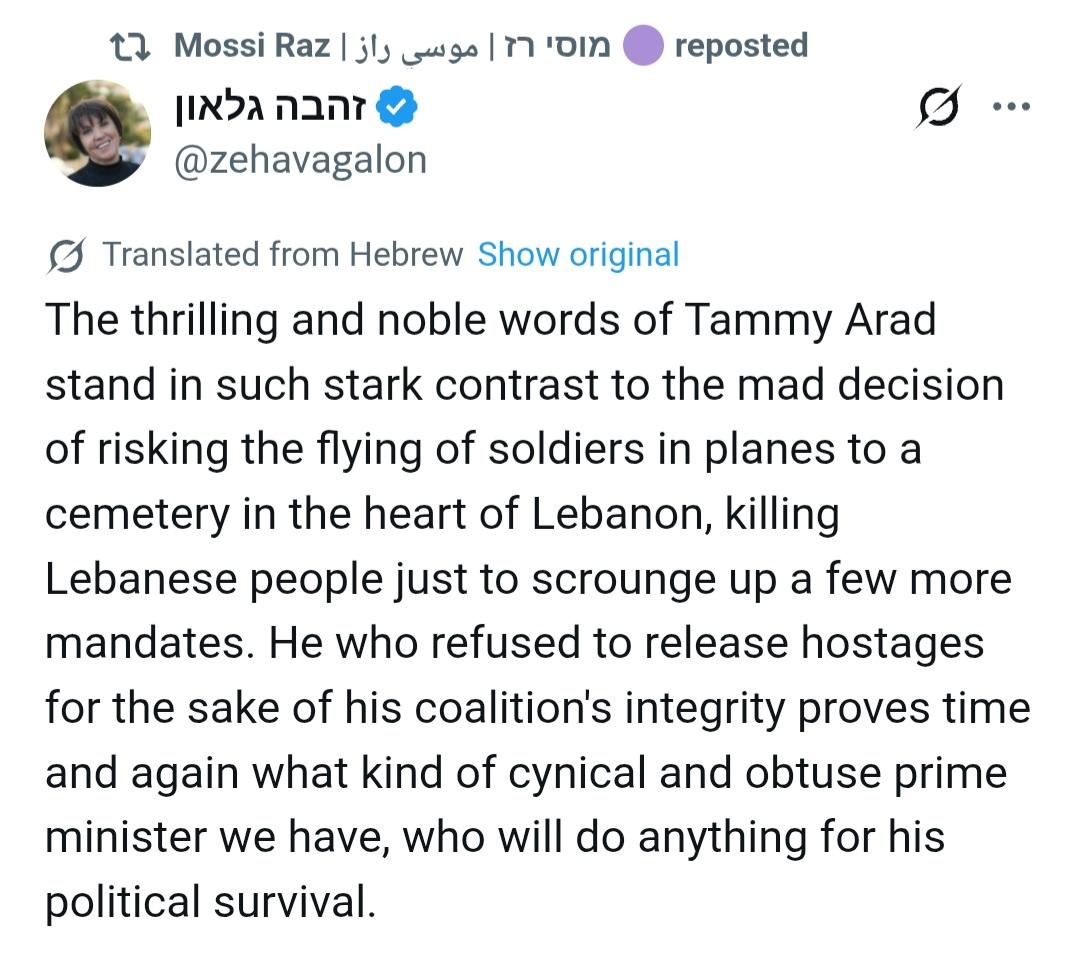
Task: Open the three-dot more options menu
Action: (1010, 108)
